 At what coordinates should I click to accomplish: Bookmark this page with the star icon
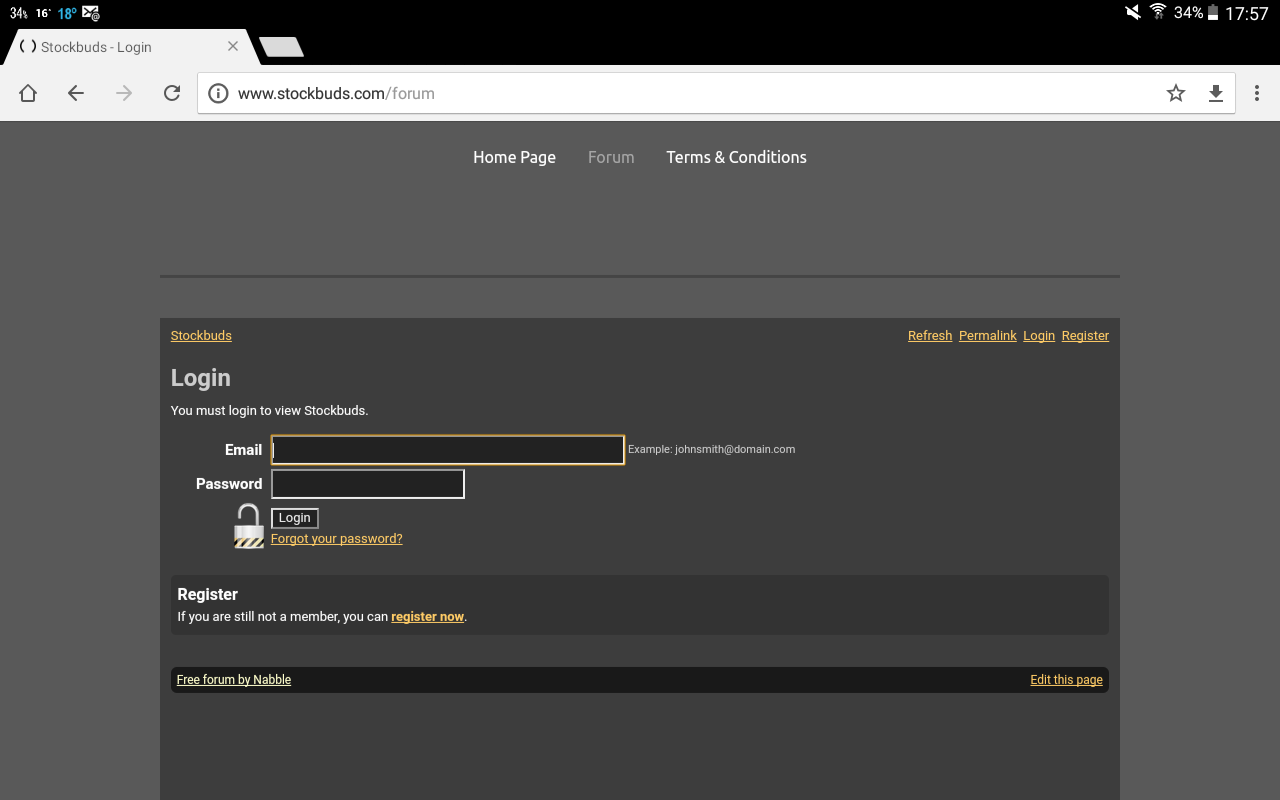point(1176,93)
